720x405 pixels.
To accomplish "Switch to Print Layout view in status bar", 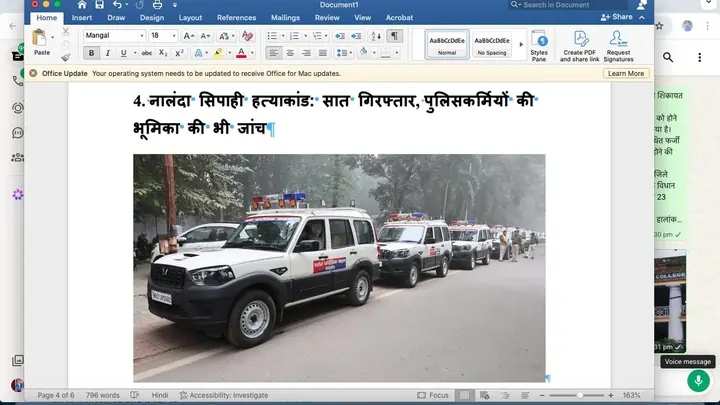I will [x=465, y=395].
